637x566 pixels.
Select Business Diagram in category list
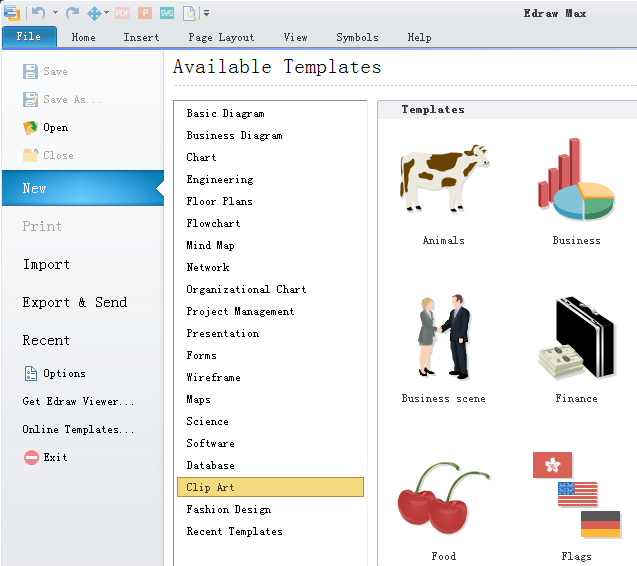pos(234,135)
